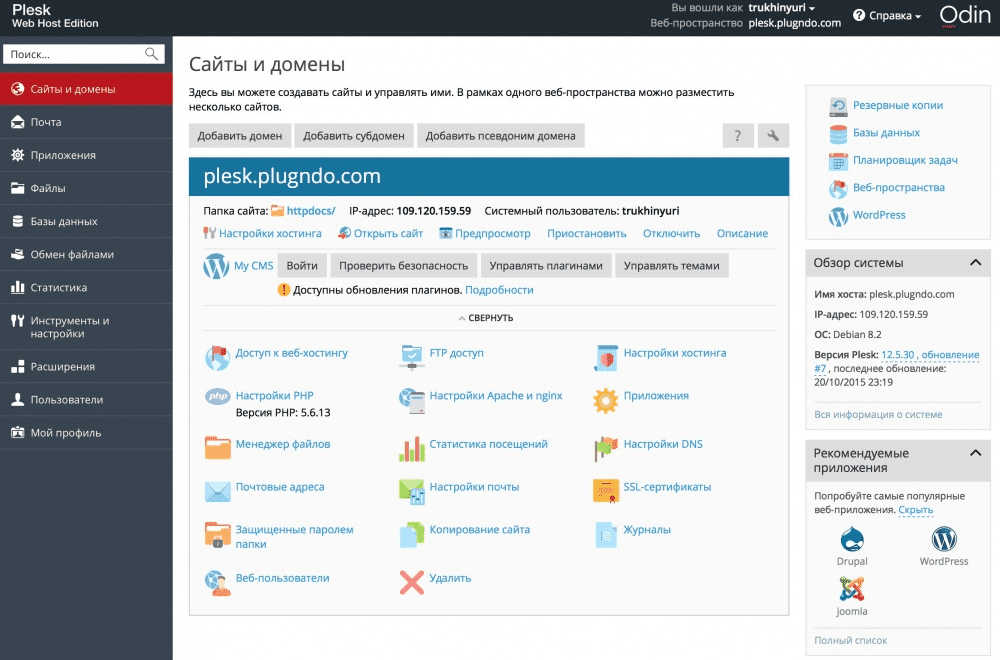Open Резервные копии in right panel
Screen dimensions: 1000x660
tap(898, 105)
